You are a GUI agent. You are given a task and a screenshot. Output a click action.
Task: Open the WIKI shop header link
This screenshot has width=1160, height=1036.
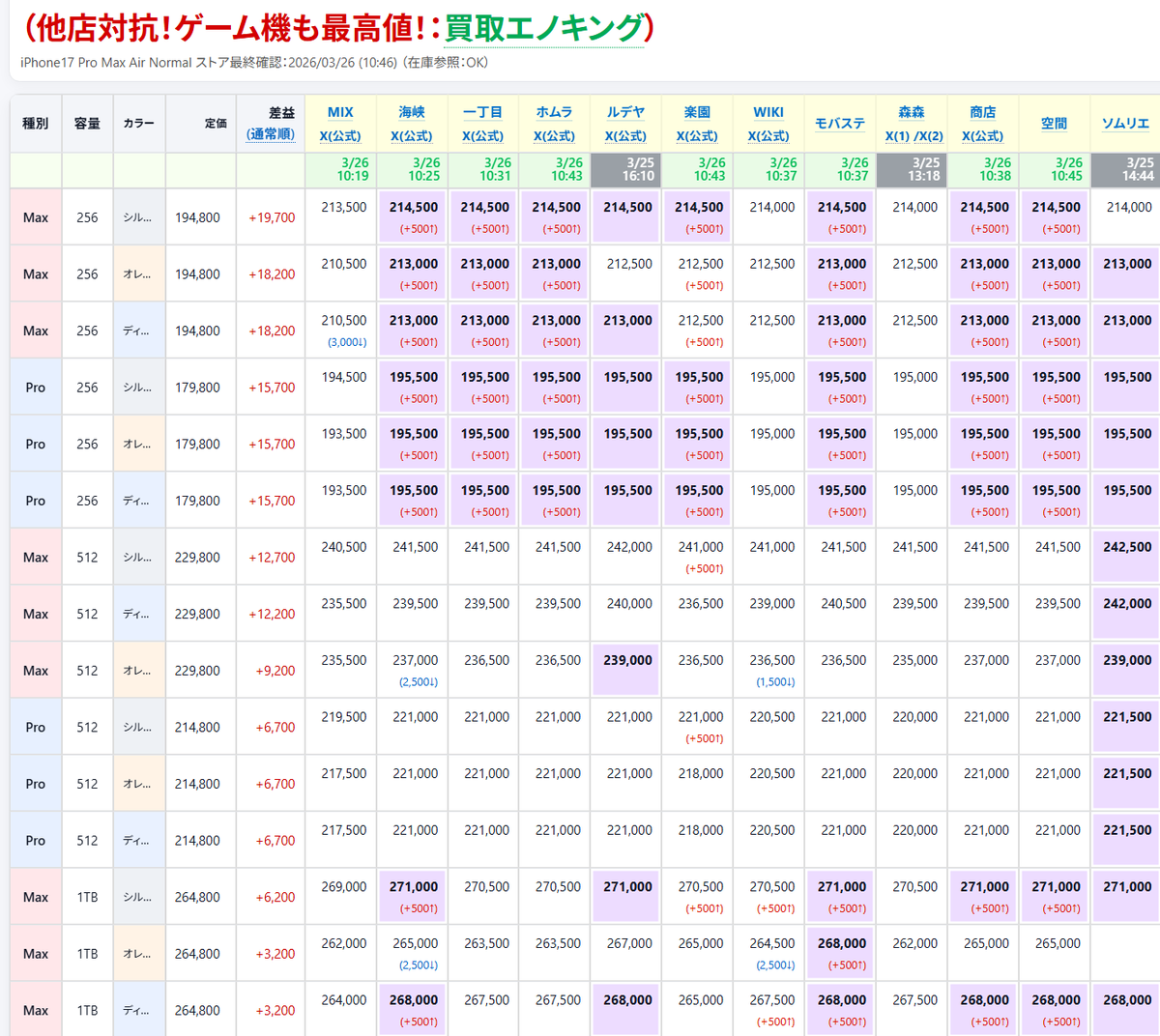tap(768, 111)
